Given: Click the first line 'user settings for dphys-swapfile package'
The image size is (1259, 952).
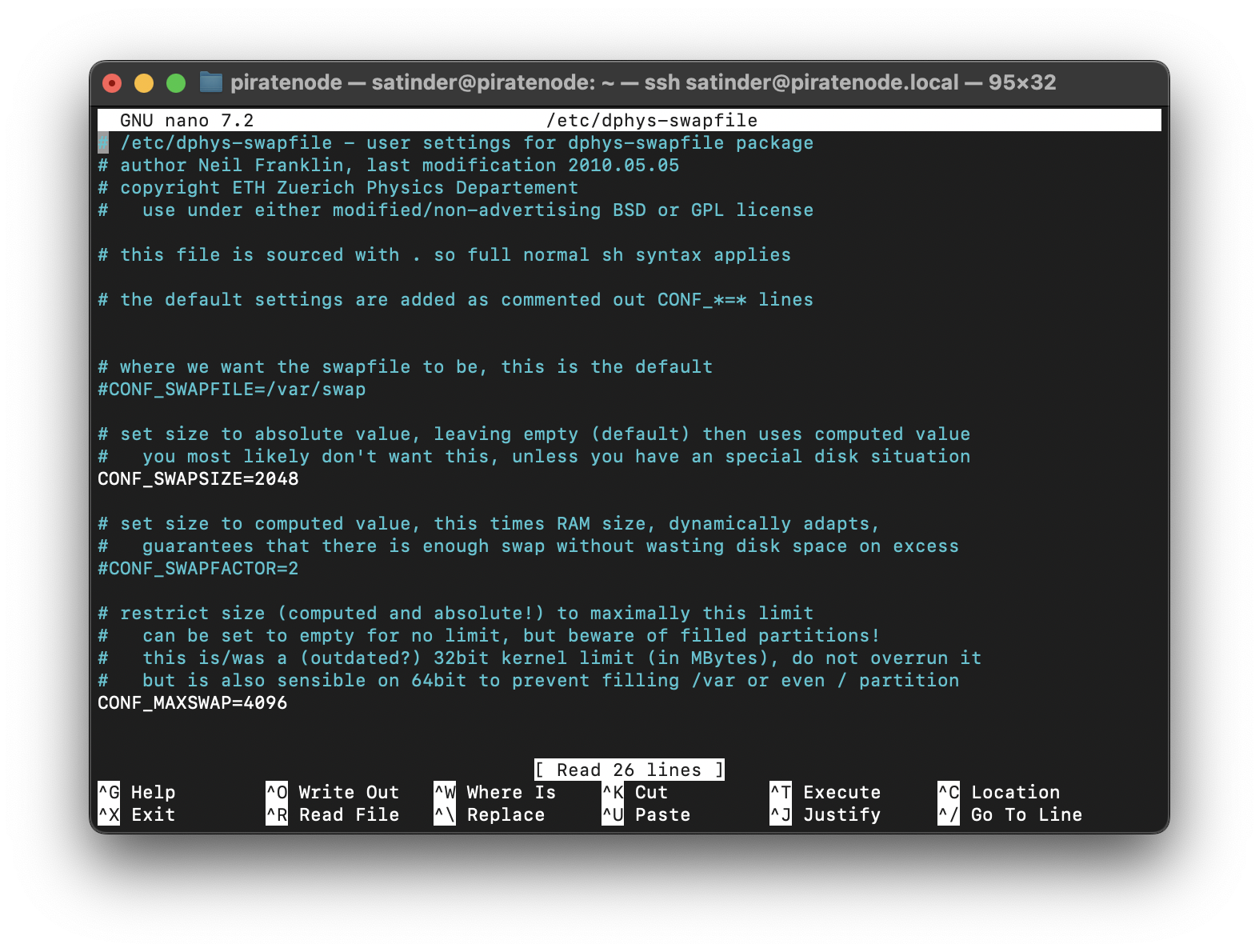Looking at the screenshot, I should click(x=456, y=142).
